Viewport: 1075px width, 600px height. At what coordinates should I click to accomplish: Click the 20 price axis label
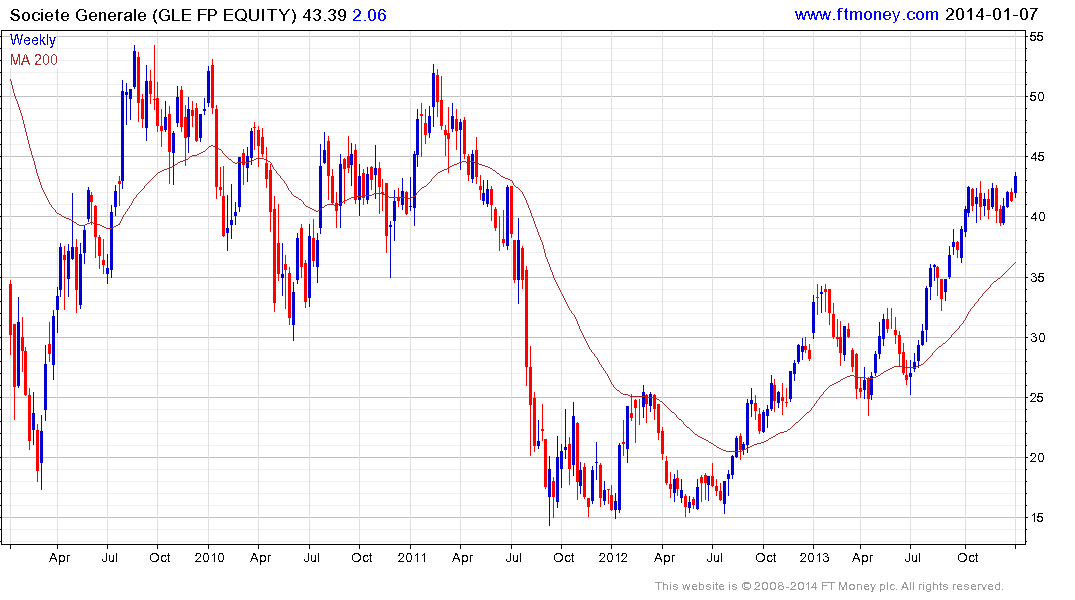1037,458
